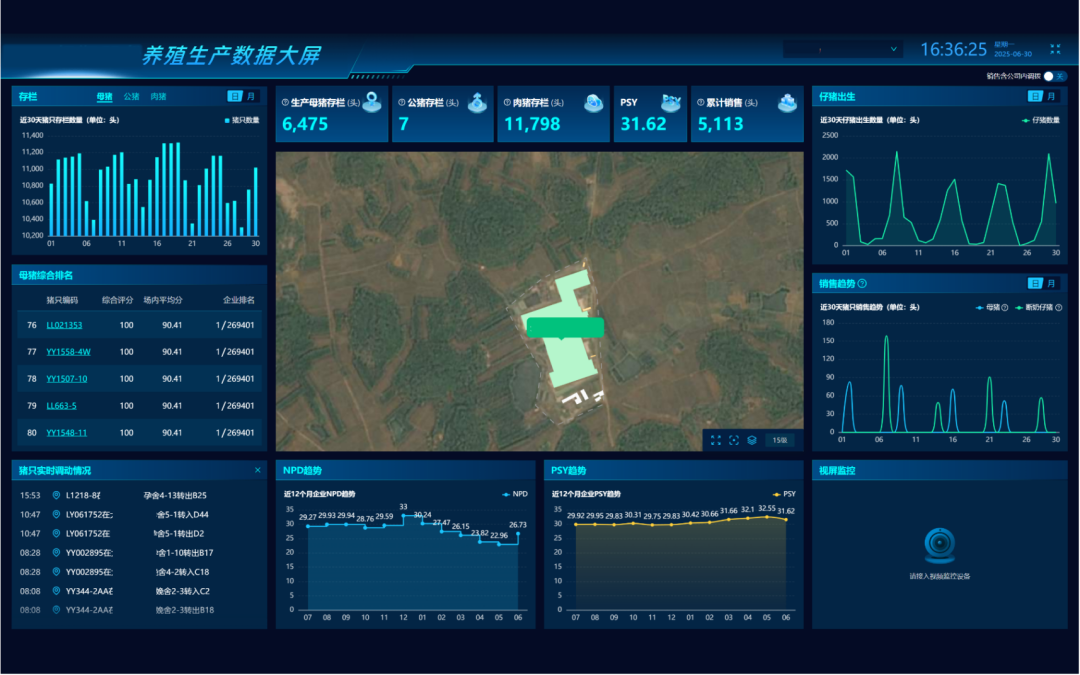This screenshot has width=1080, height=675.
Task: Switch 存栏 chart to 月 view
Action: click(x=251, y=97)
